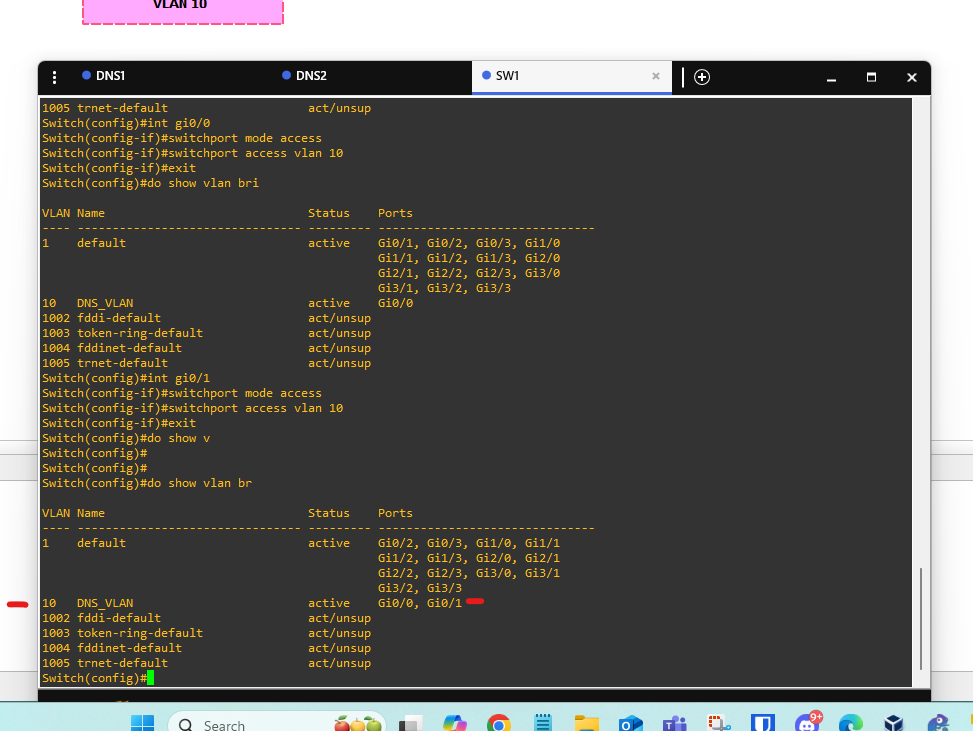Click the 'do show vlan bri' command line
This screenshot has height=731, width=973.
pyautogui.click(x=150, y=183)
